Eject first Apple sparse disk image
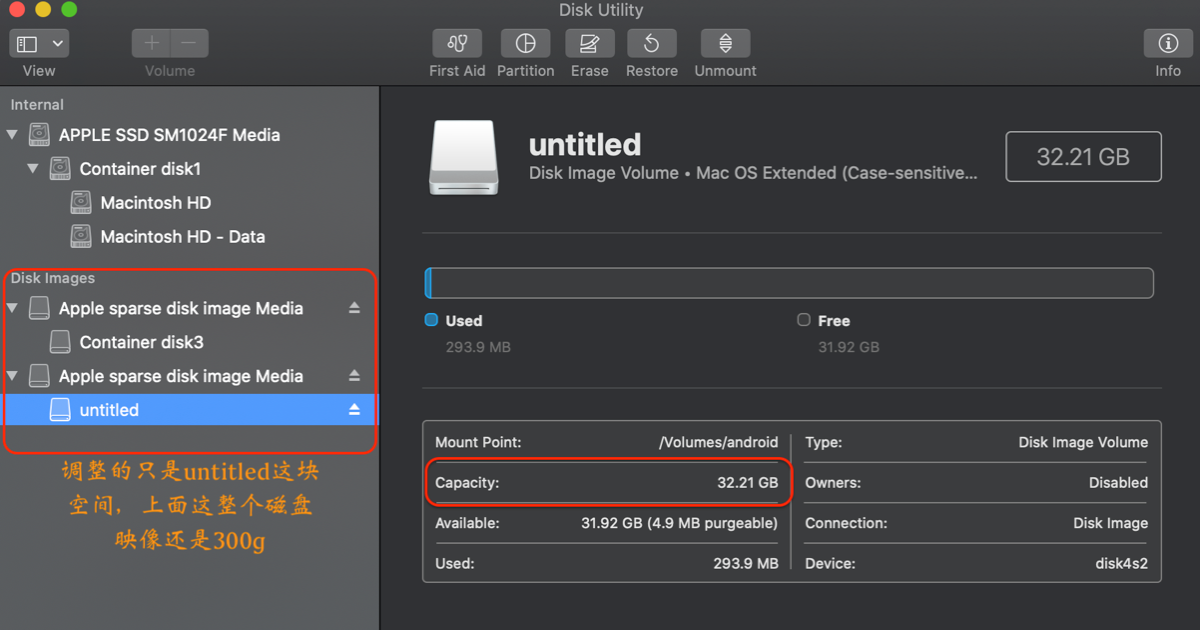Screen dimensions: 1200x630 pyautogui.click(x=354, y=308)
